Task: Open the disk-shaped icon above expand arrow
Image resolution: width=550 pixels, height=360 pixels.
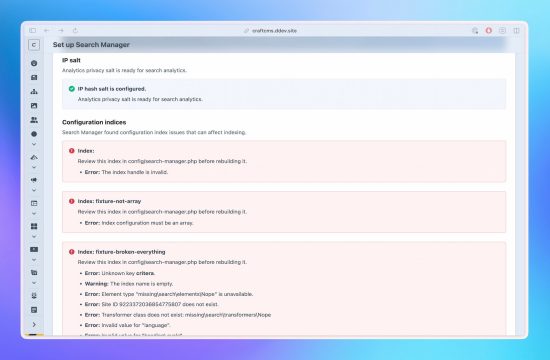Action: tap(34, 310)
